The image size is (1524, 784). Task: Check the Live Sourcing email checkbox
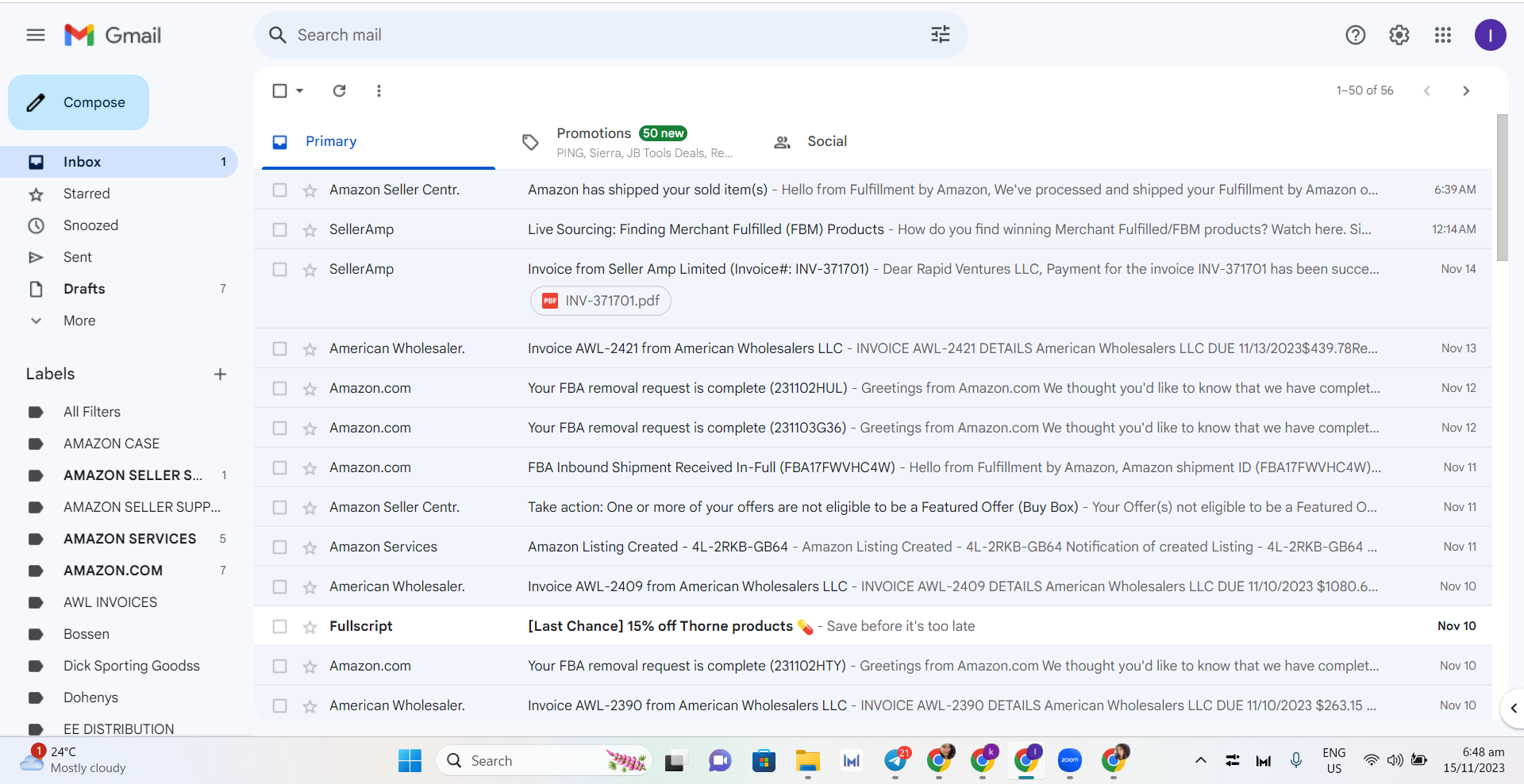tap(279, 229)
